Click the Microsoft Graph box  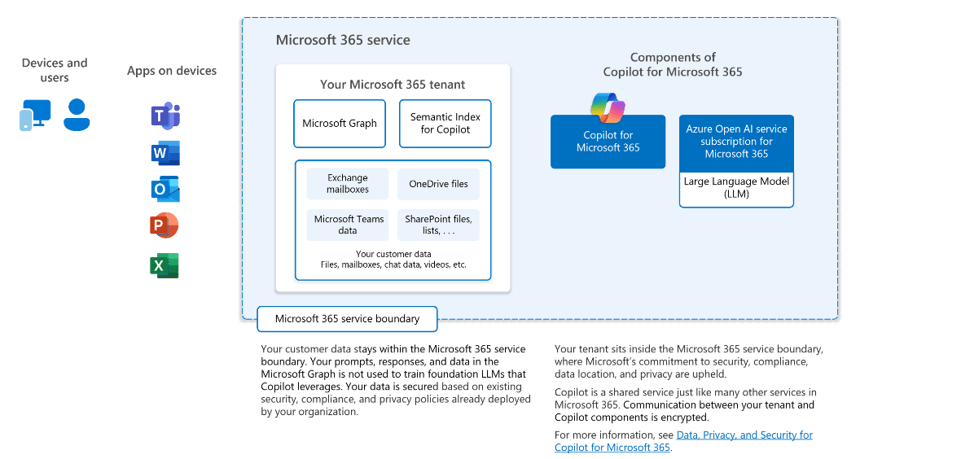[339, 123]
